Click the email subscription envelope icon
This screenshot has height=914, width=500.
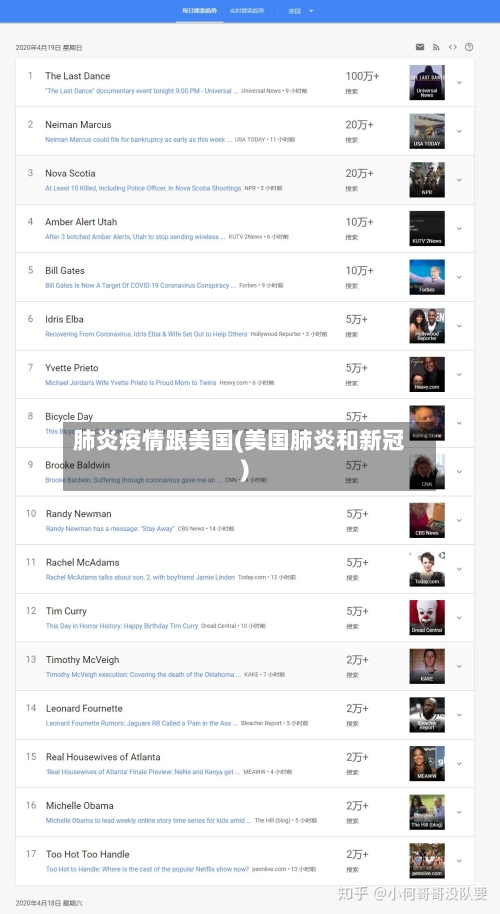[420, 47]
